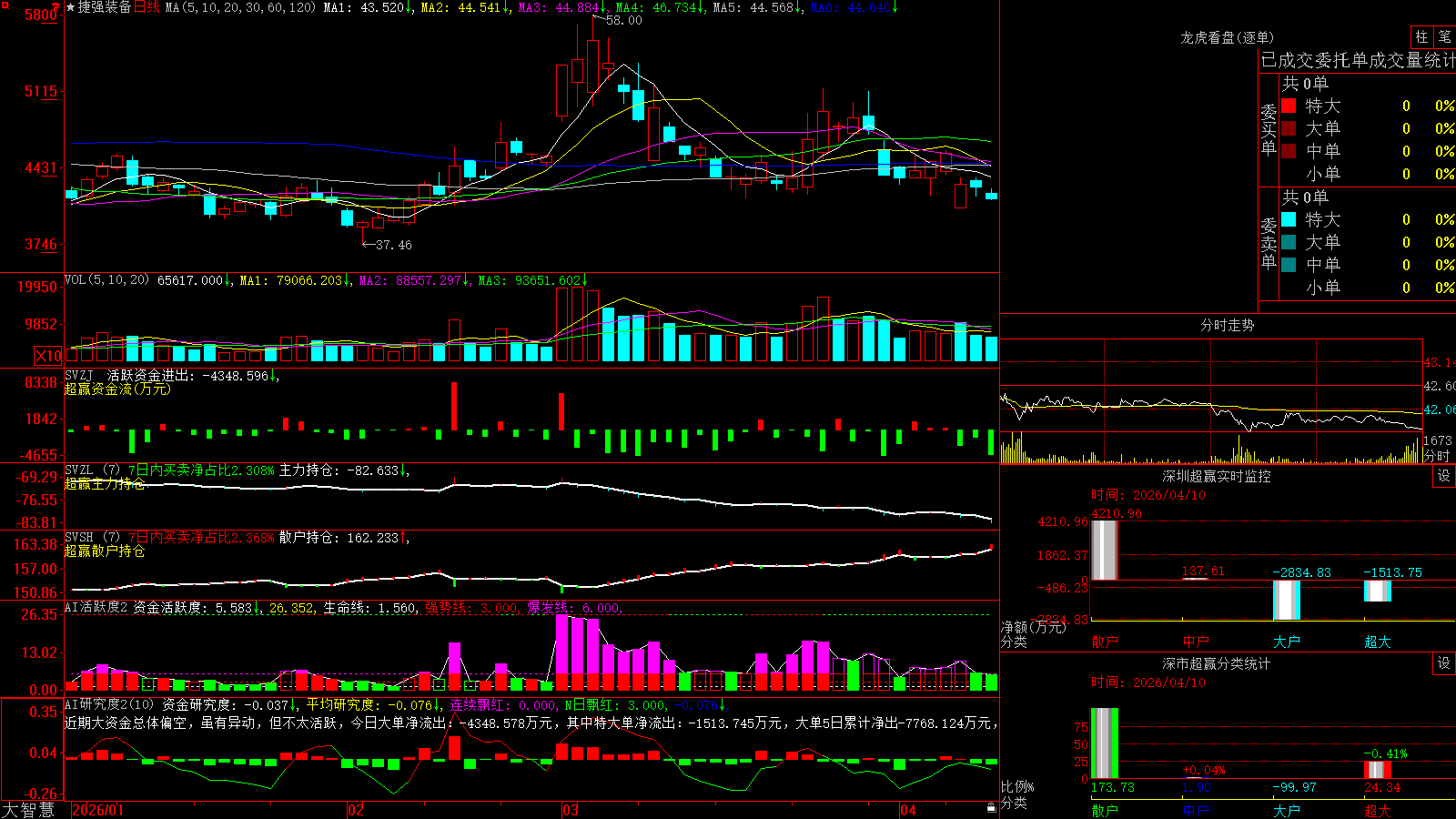
Task: Click the SVZL (7) indicator name
Action: pyautogui.click(x=92, y=470)
